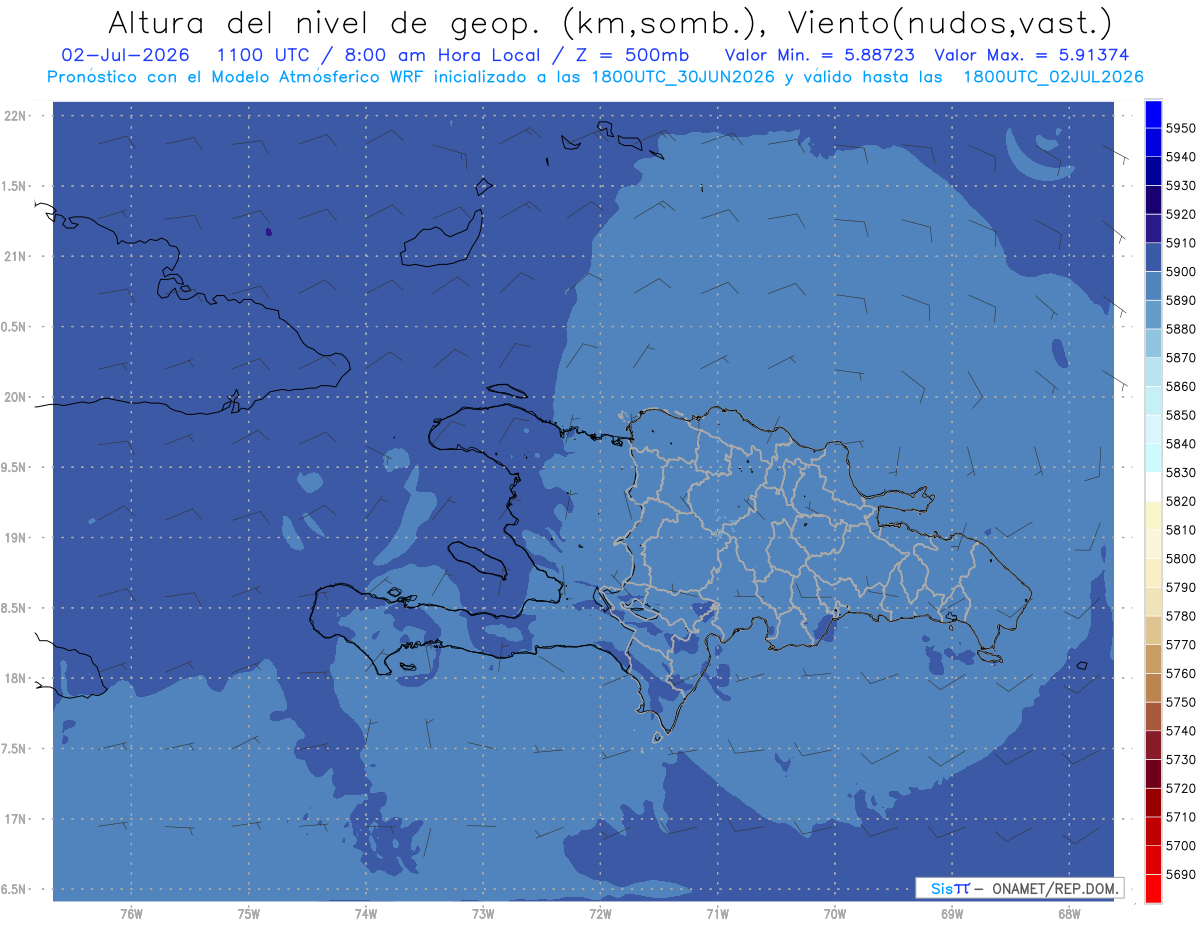Click the '1800UTC_02JUL2026' valid-until time
Image resolution: width=1200 pixels, height=927 pixels.
(1054, 77)
